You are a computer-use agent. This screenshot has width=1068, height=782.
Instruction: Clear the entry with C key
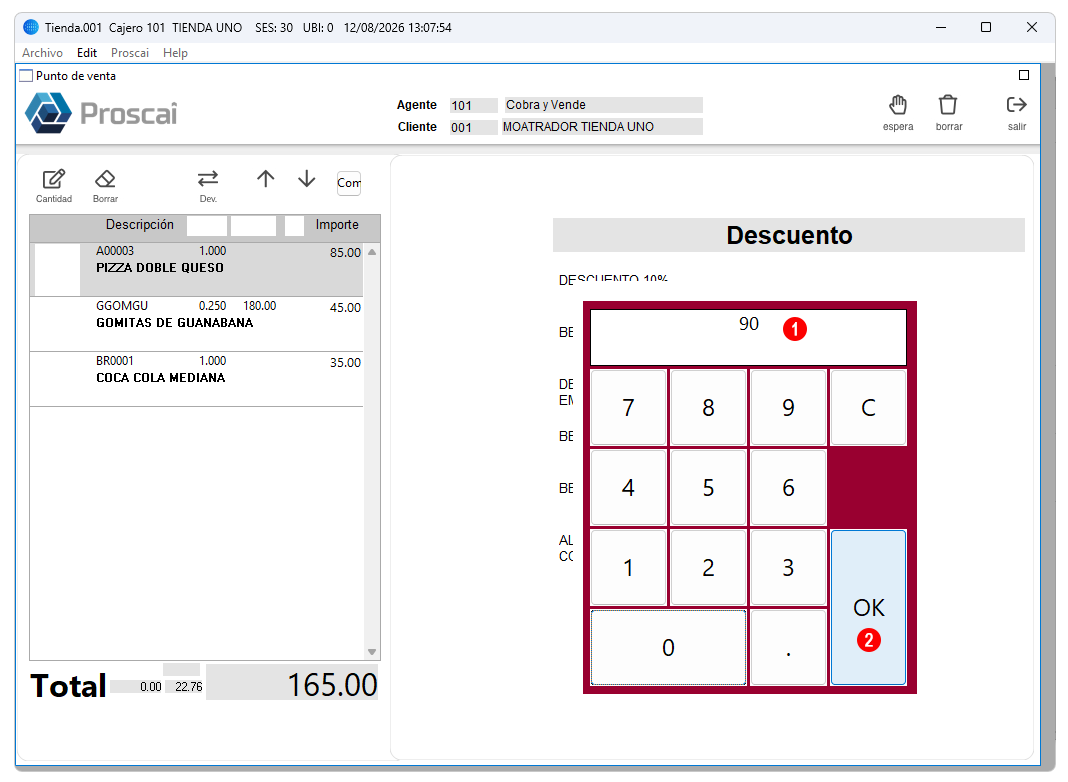tap(868, 407)
